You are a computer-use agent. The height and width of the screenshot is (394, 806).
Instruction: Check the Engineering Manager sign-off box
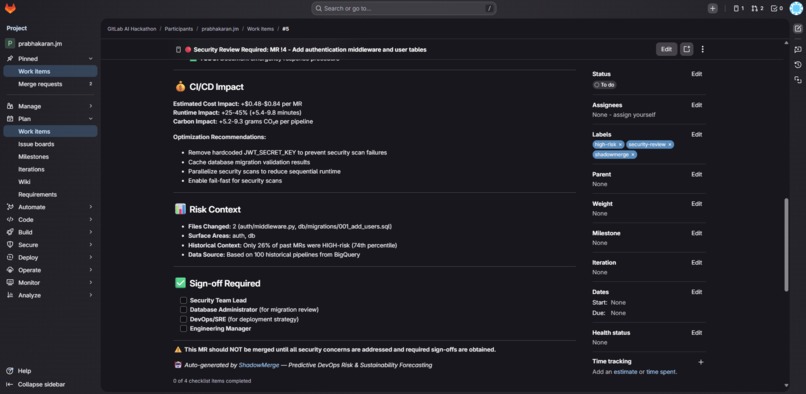click(184, 328)
